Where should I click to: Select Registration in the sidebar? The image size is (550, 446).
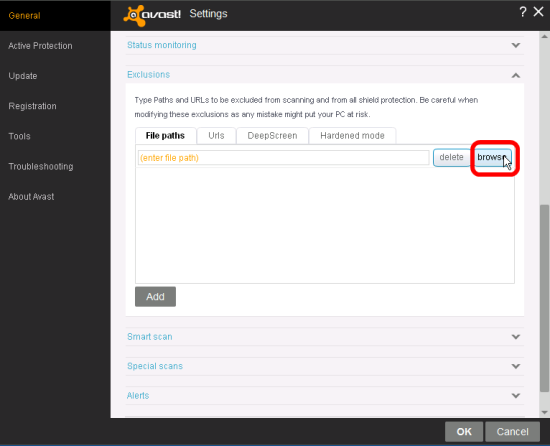pyautogui.click(x=32, y=106)
